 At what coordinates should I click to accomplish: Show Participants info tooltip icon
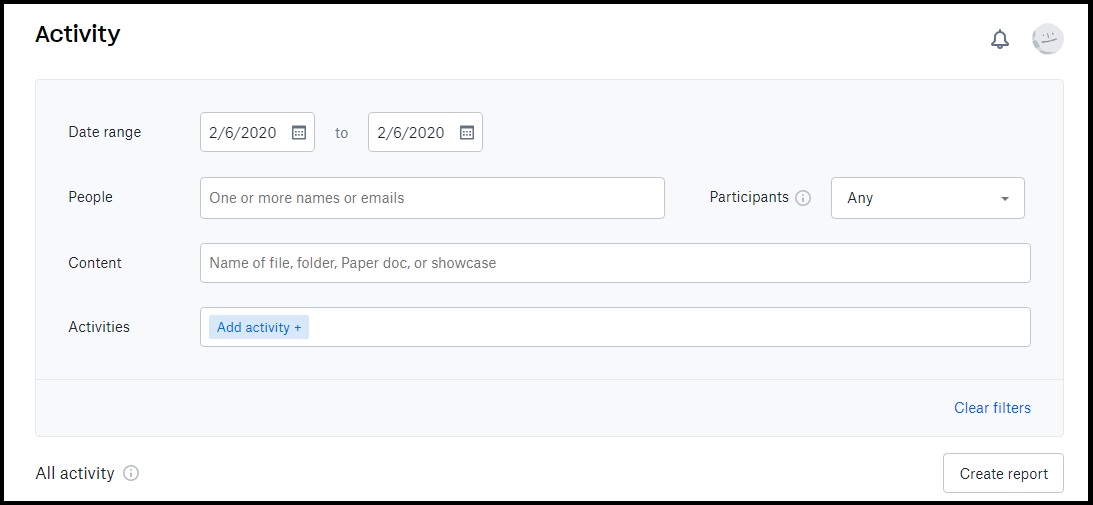click(x=803, y=198)
